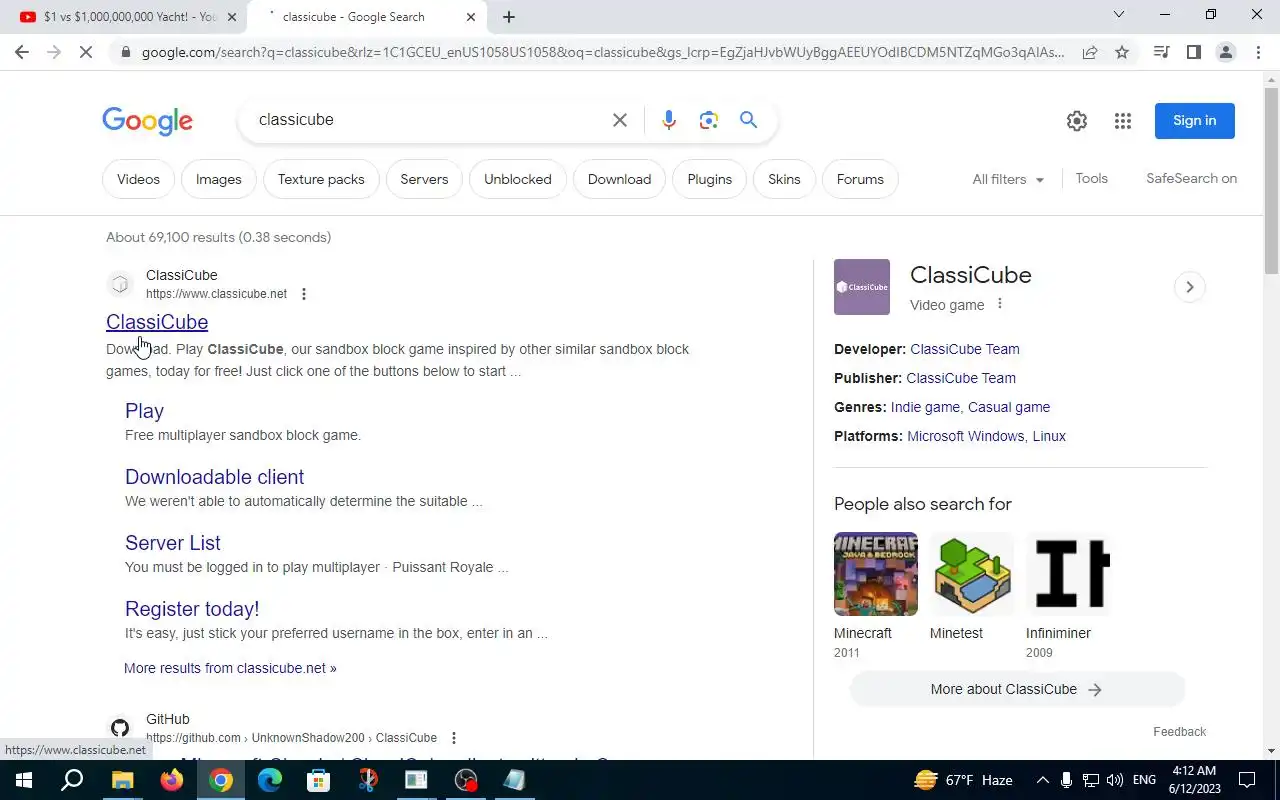Select the Unblocked filter chip
This screenshot has height=800, width=1280.
(518, 180)
